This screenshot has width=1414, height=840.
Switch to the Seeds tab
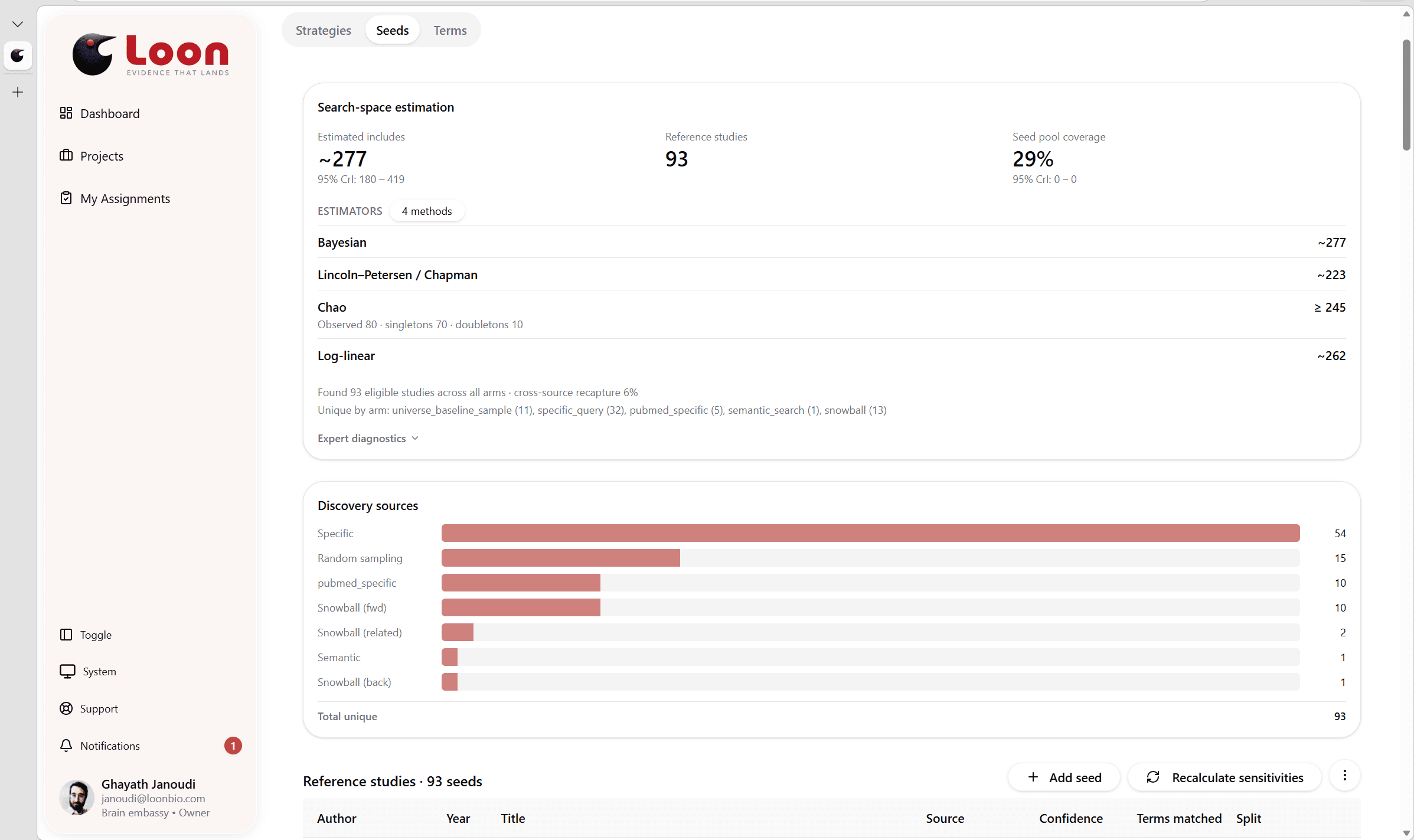pos(392,30)
